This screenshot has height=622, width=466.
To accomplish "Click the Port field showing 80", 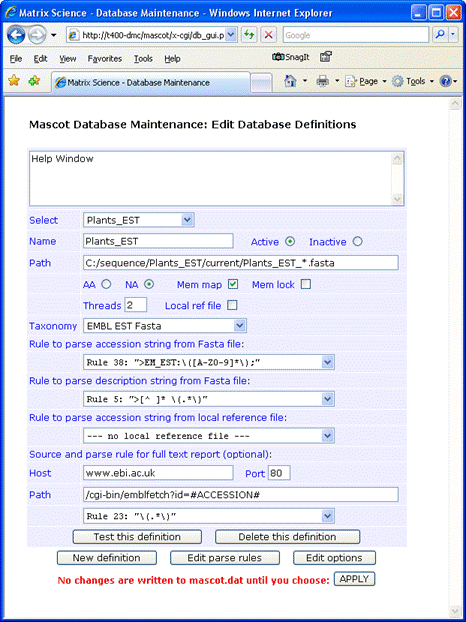I will tap(279, 473).
